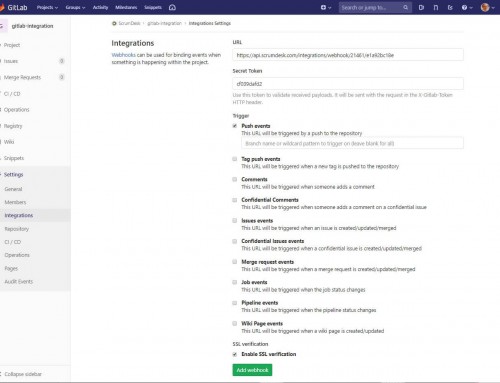This screenshot has width=500, height=383.
Task: Open Milestones in top navigation
Action: coord(126,7)
